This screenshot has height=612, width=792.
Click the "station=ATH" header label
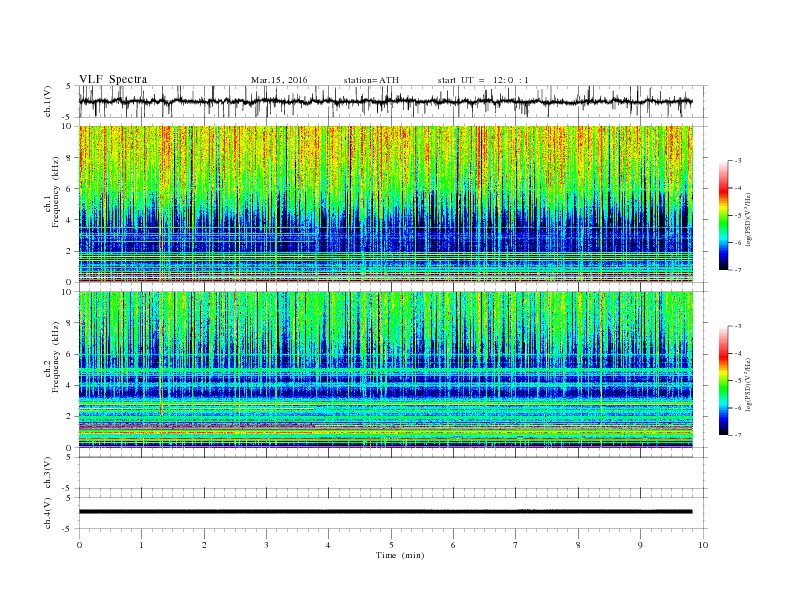pos(371,80)
